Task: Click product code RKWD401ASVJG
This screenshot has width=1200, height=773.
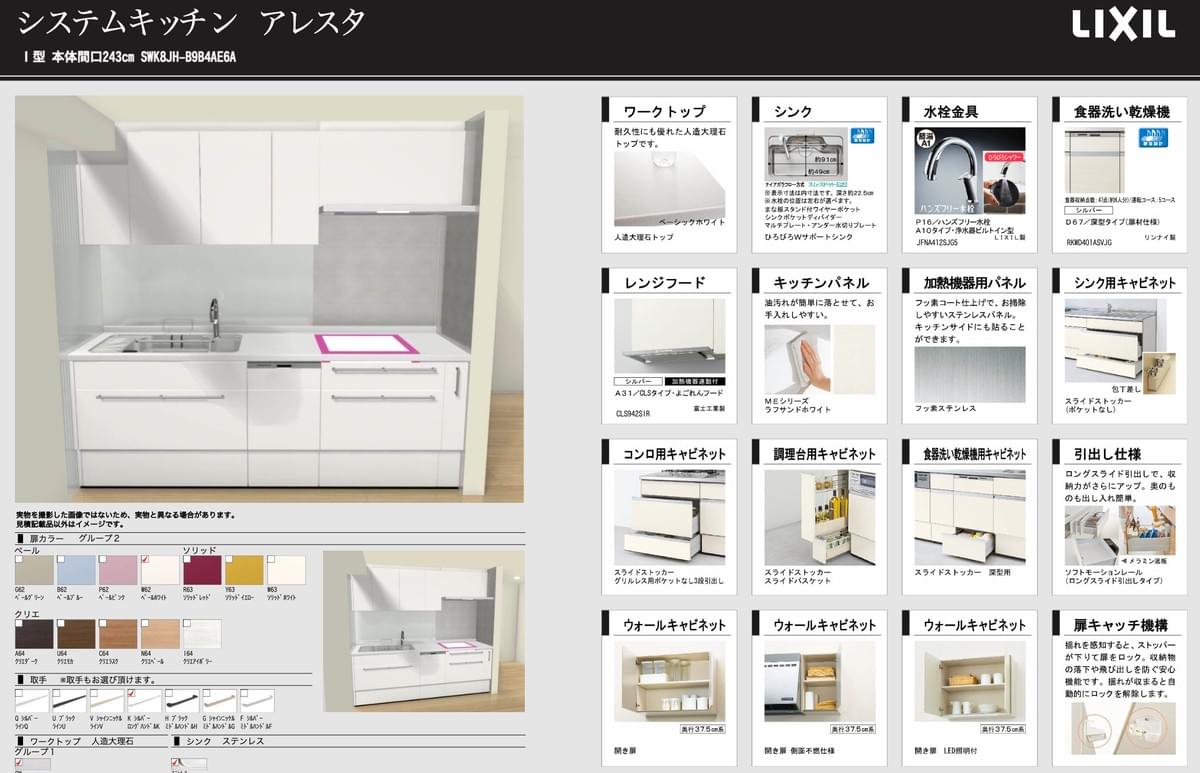Action: 1090,242
